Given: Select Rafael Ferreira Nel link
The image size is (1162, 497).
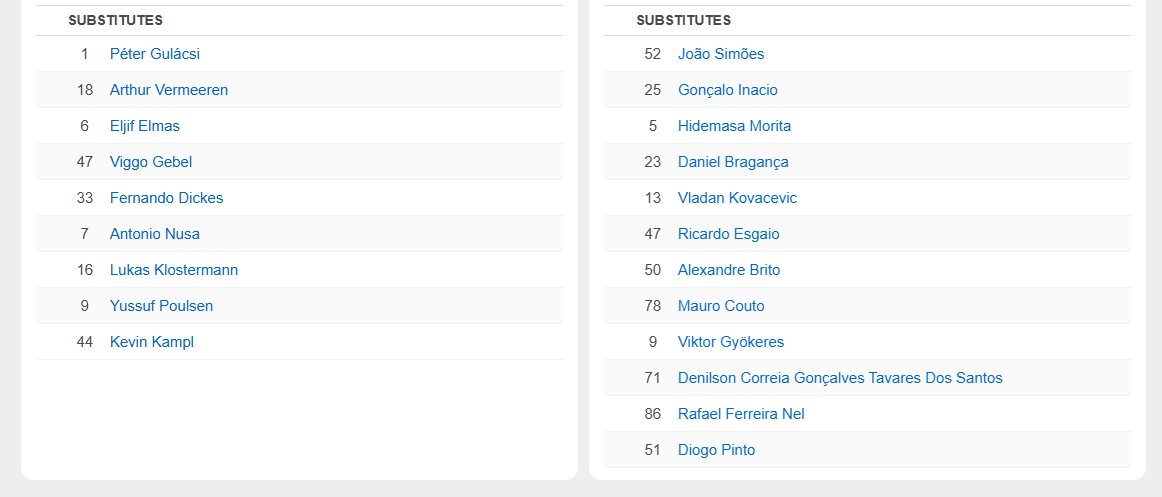Looking at the screenshot, I should 741,414.
